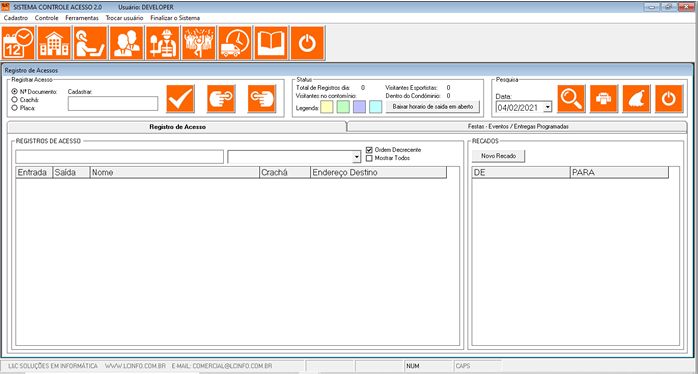This screenshot has width=698, height=374.
Task: Open the delivery truck clock icon
Action: click(x=235, y=43)
